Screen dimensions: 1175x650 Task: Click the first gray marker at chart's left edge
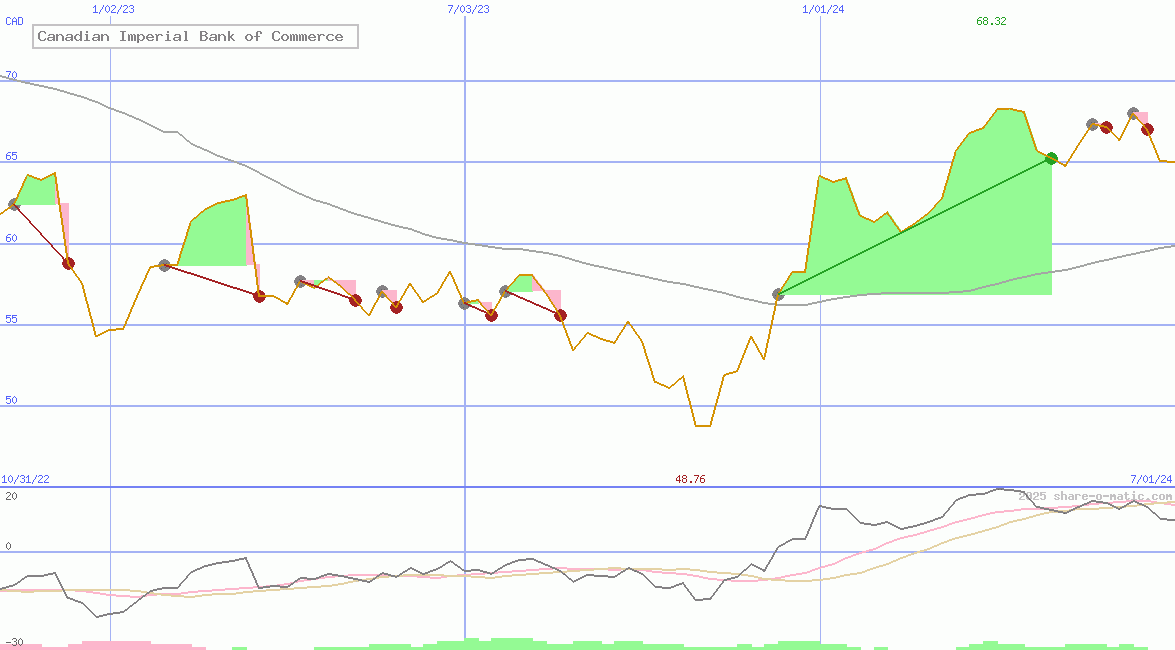14,204
